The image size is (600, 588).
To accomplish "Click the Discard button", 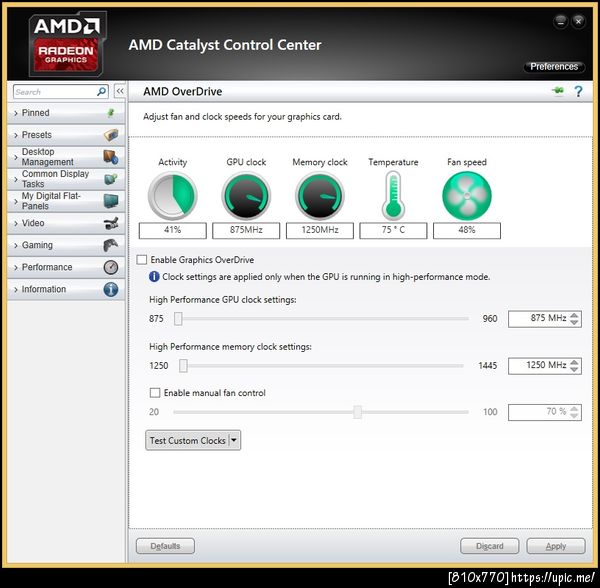I will [489, 546].
